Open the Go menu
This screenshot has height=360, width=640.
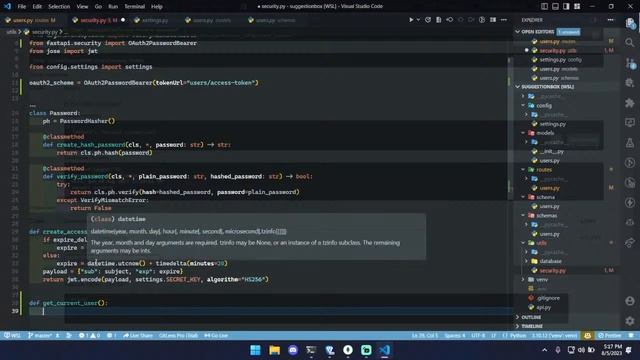point(98,7)
